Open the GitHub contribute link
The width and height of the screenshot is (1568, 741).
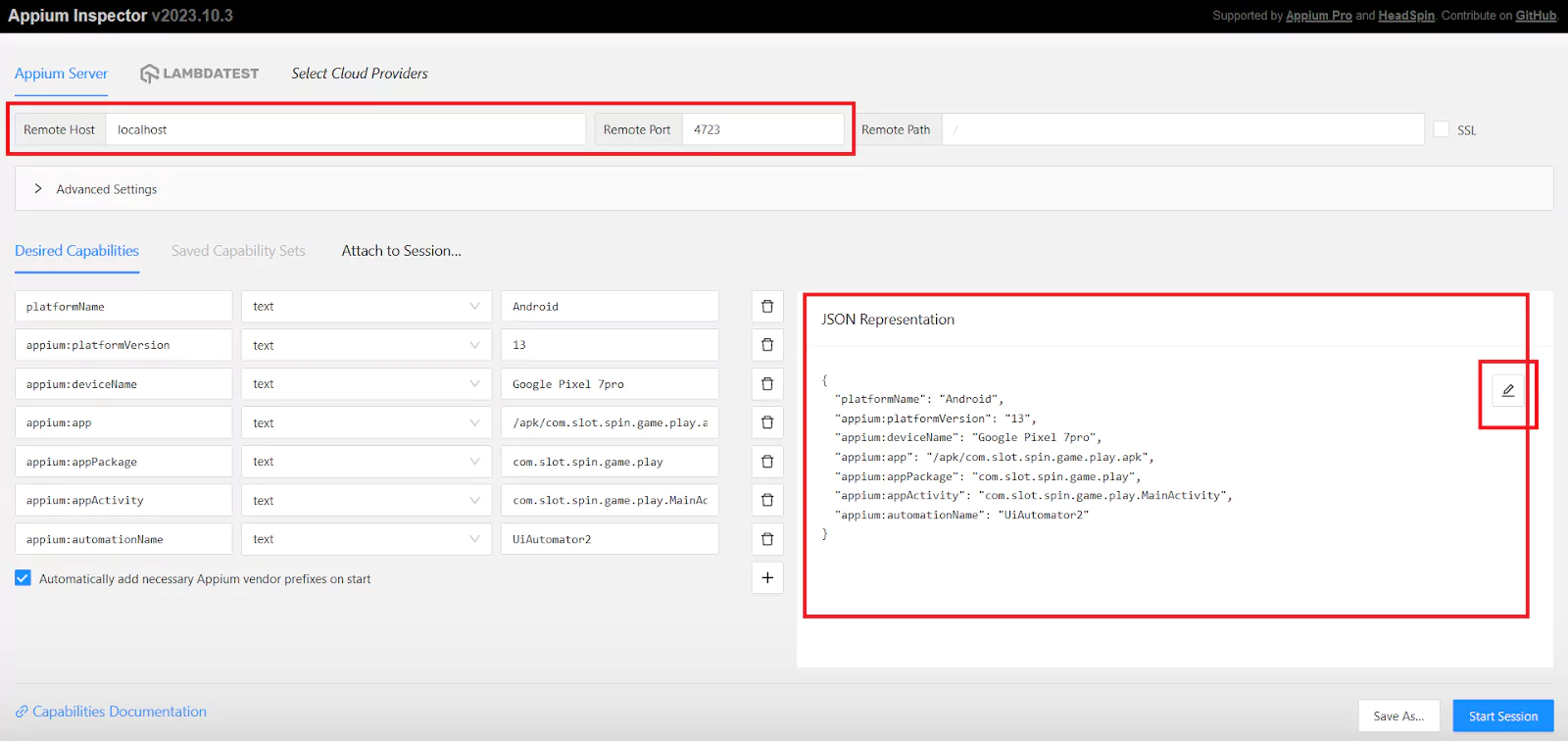pyautogui.click(x=1536, y=16)
